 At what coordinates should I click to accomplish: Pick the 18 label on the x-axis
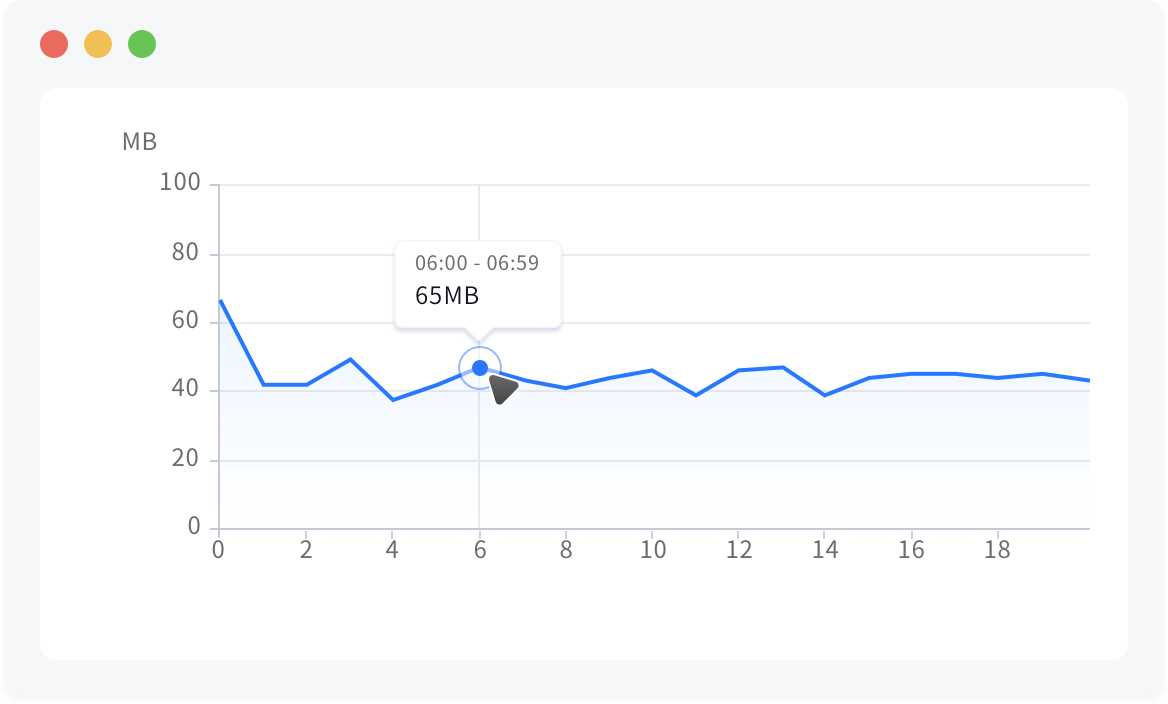[997, 550]
